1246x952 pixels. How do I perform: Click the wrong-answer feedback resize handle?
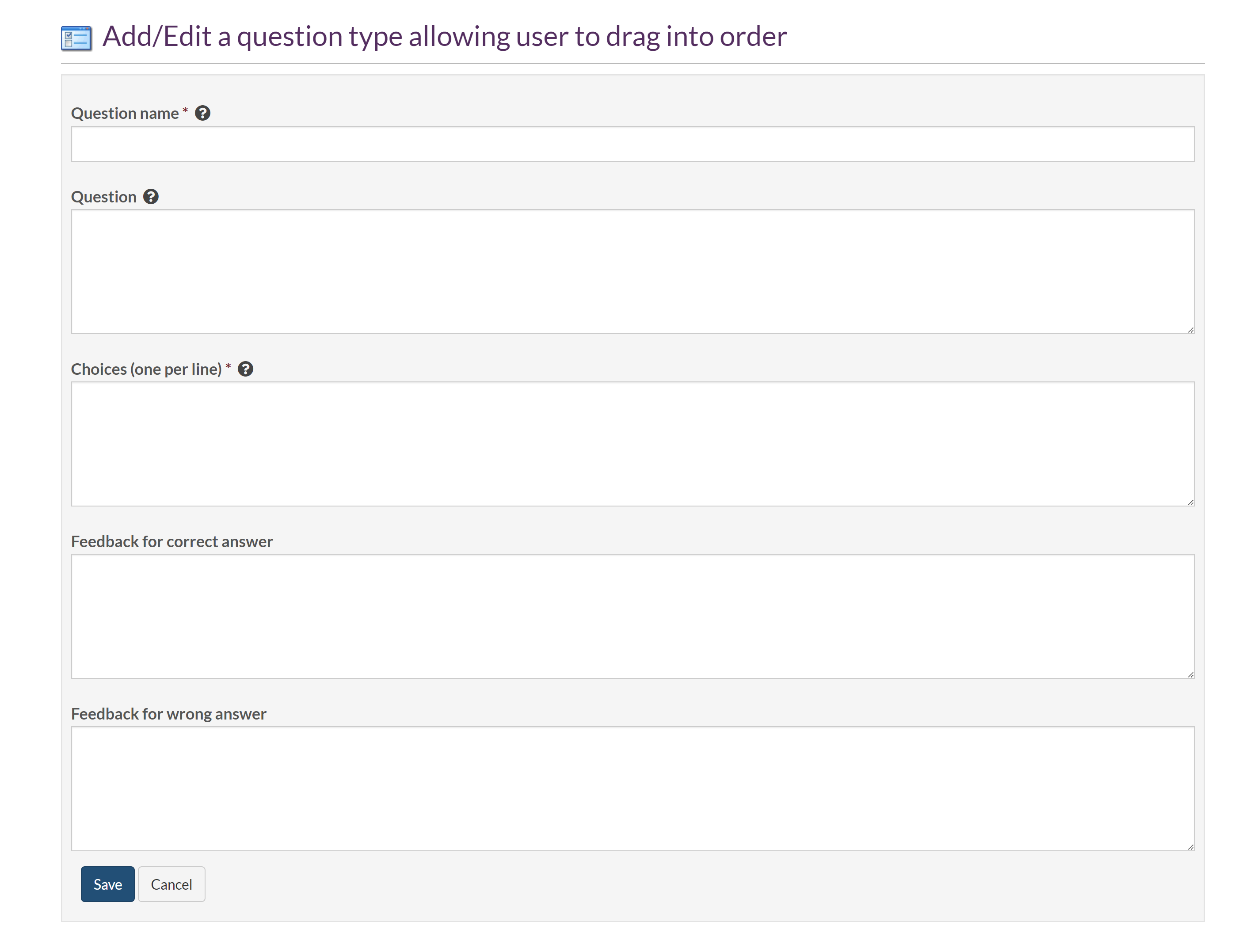pos(1190,847)
